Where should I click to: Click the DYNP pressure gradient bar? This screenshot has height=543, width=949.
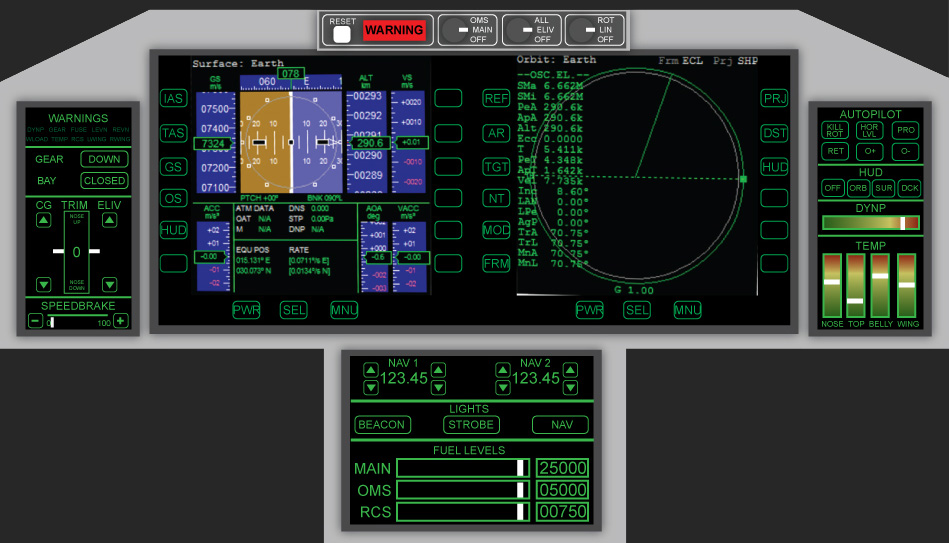pos(871,223)
